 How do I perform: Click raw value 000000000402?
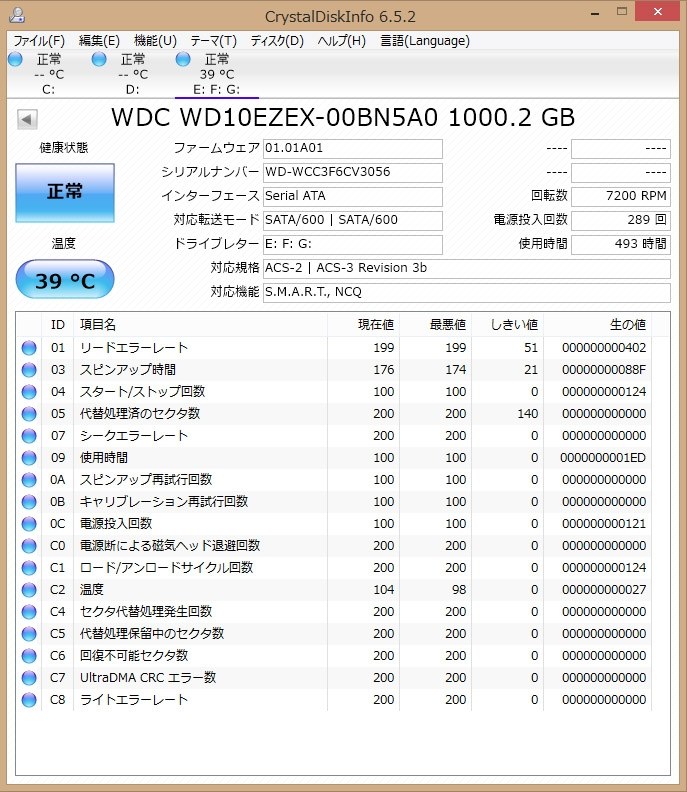604,348
